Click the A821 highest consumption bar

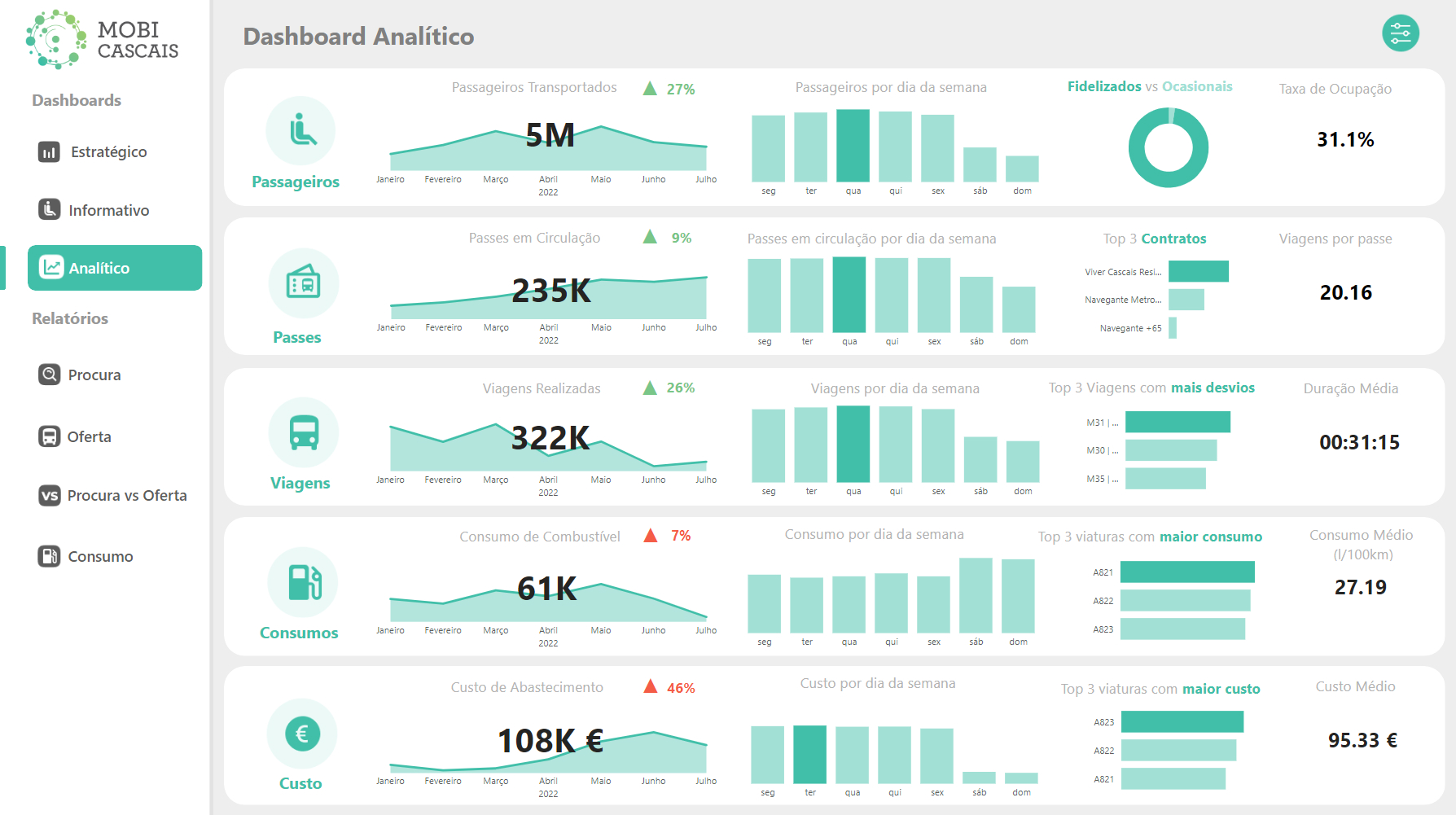[x=1188, y=572]
